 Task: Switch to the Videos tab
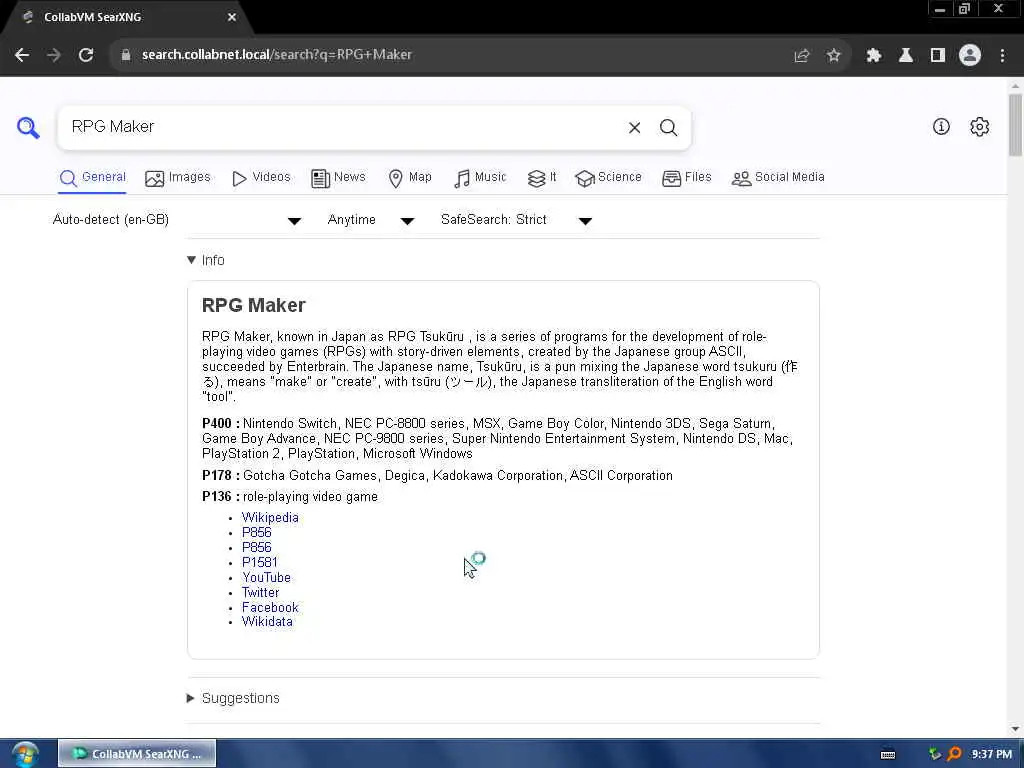click(x=261, y=178)
